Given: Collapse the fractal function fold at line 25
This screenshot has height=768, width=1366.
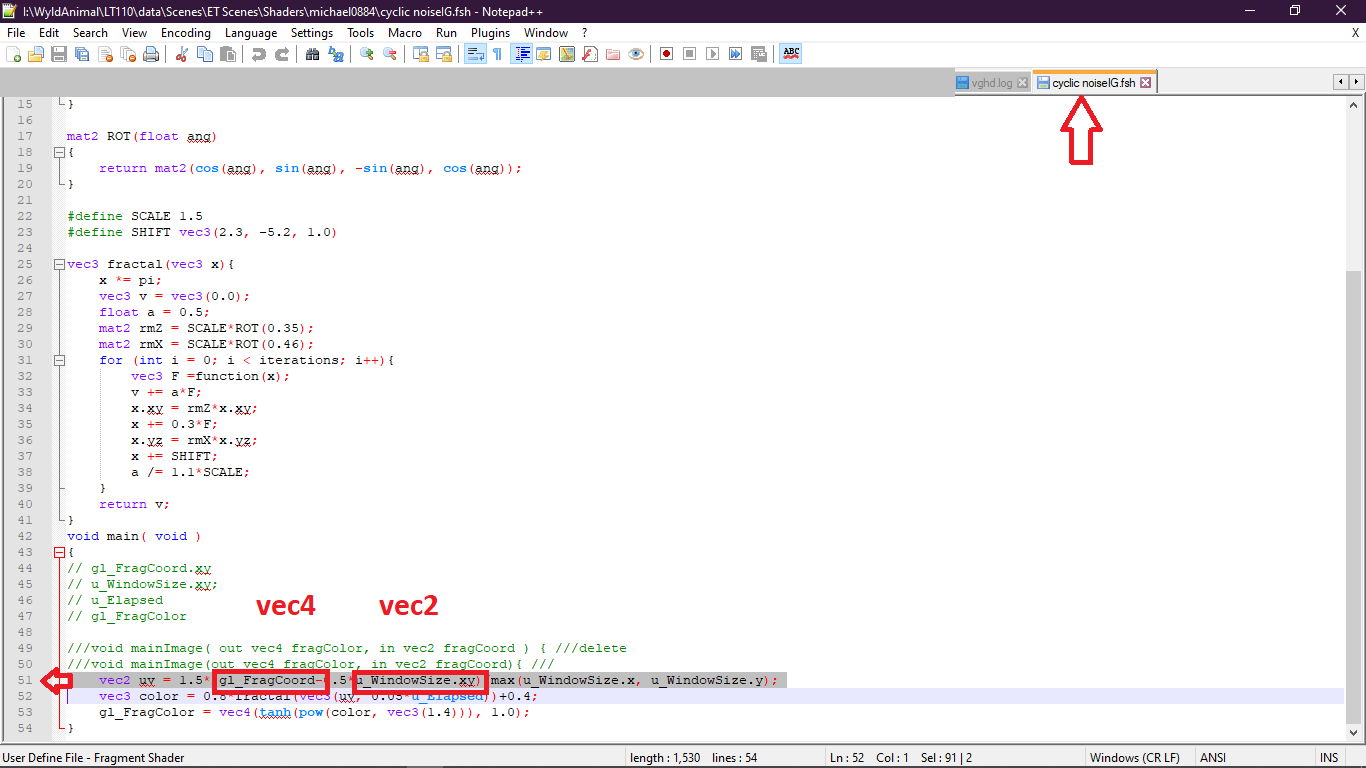Looking at the screenshot, I should [59, 265].
